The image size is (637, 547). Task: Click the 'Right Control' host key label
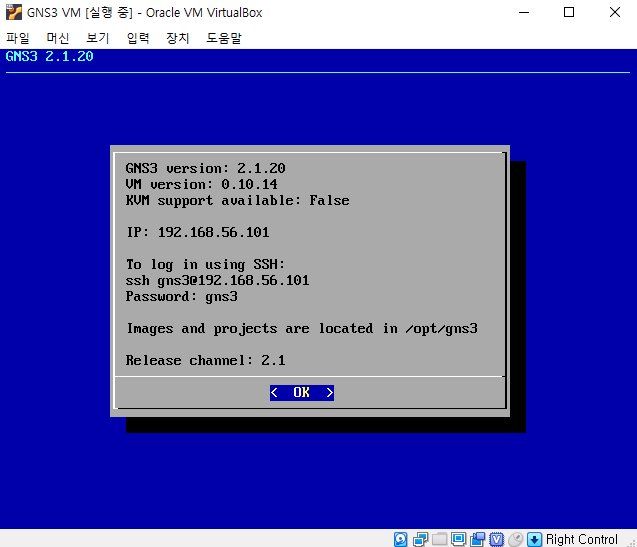[x=581, y=539]
